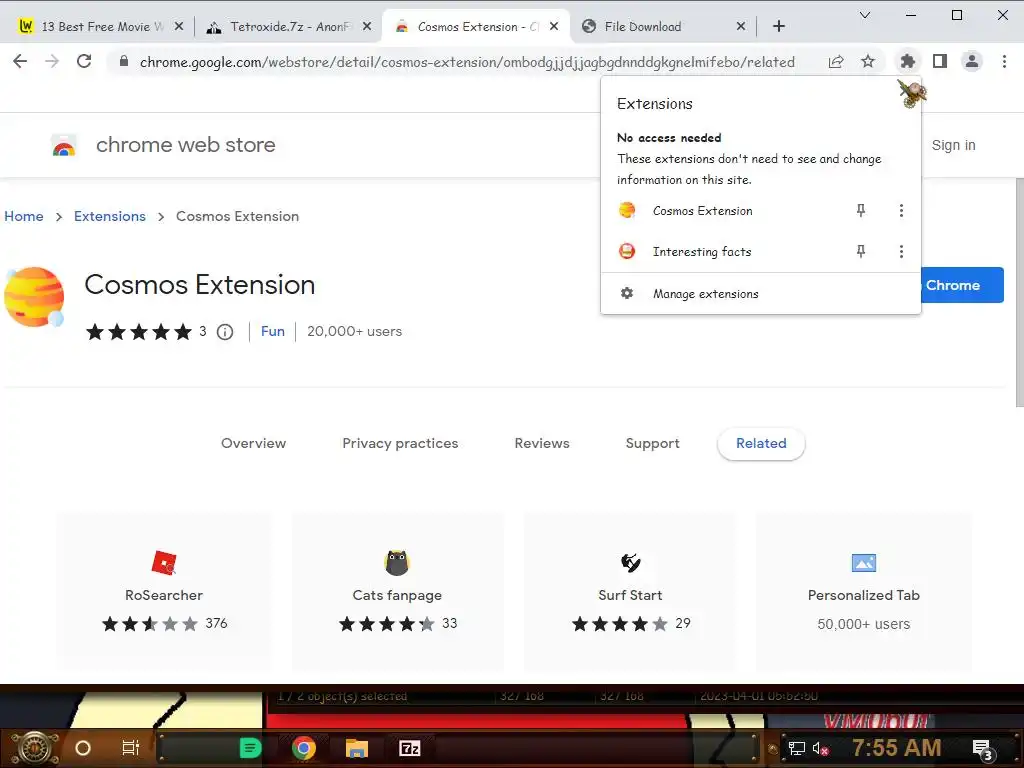1024x768 pixels.
Task: Open the Chrome three-dot main menu
Action: (1004, 61)
